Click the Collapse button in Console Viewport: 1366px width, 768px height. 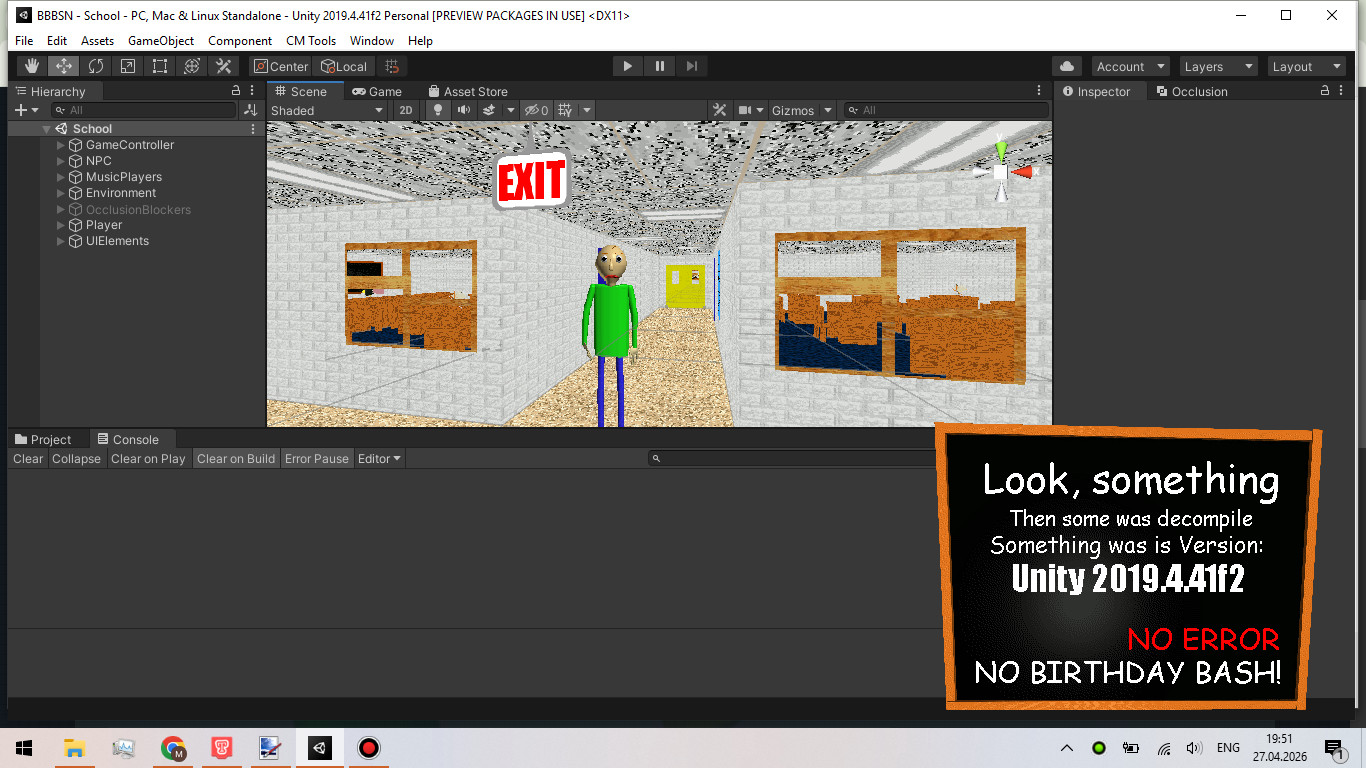76,459
